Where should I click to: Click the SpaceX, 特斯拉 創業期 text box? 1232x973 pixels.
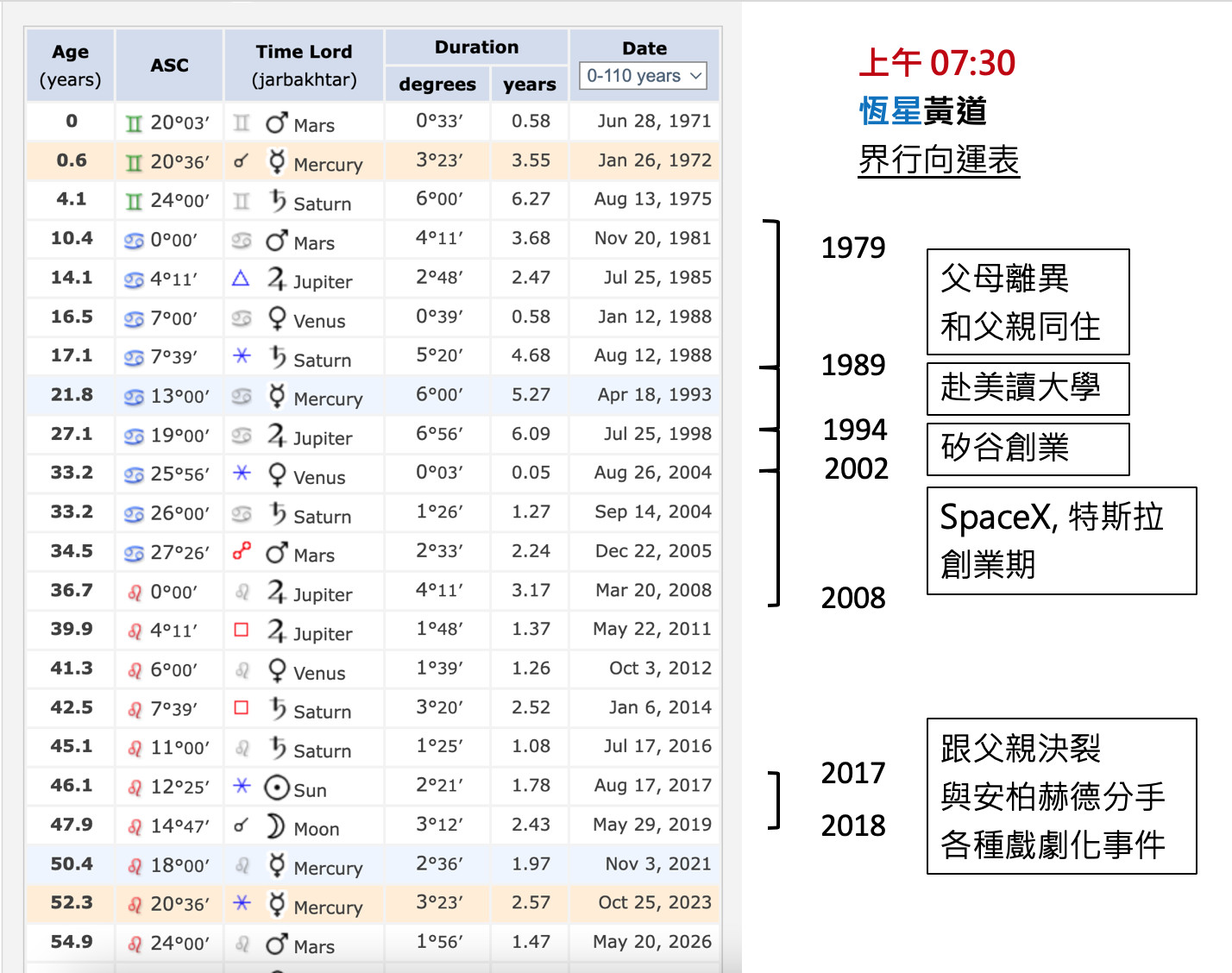point(1061,541)
